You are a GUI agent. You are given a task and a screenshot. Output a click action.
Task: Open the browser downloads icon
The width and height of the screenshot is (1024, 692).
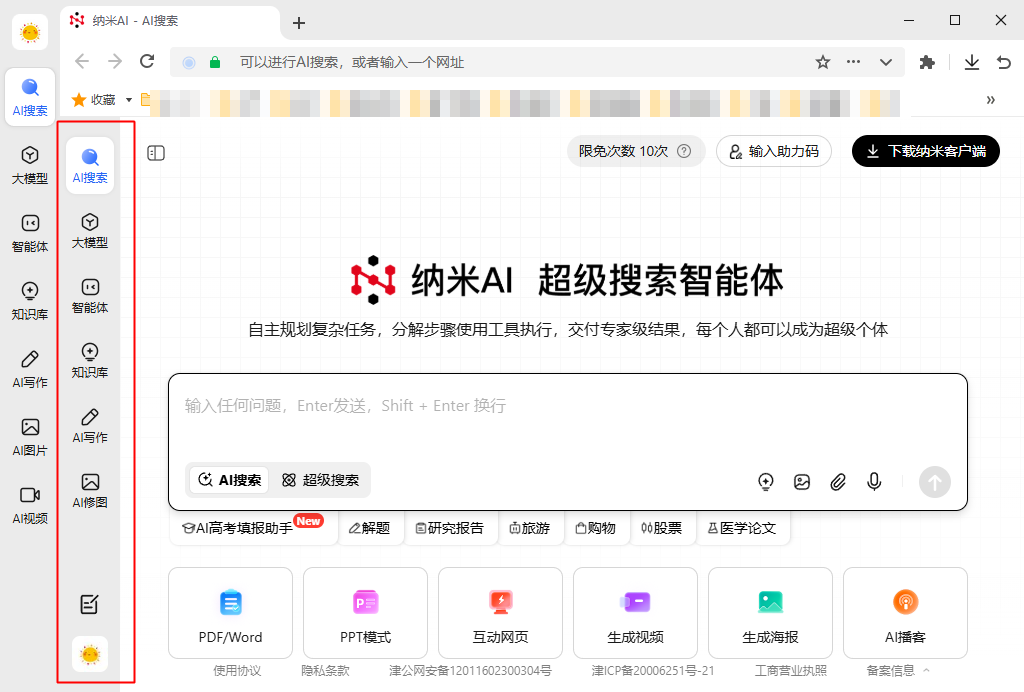click(x=972, y=62)
